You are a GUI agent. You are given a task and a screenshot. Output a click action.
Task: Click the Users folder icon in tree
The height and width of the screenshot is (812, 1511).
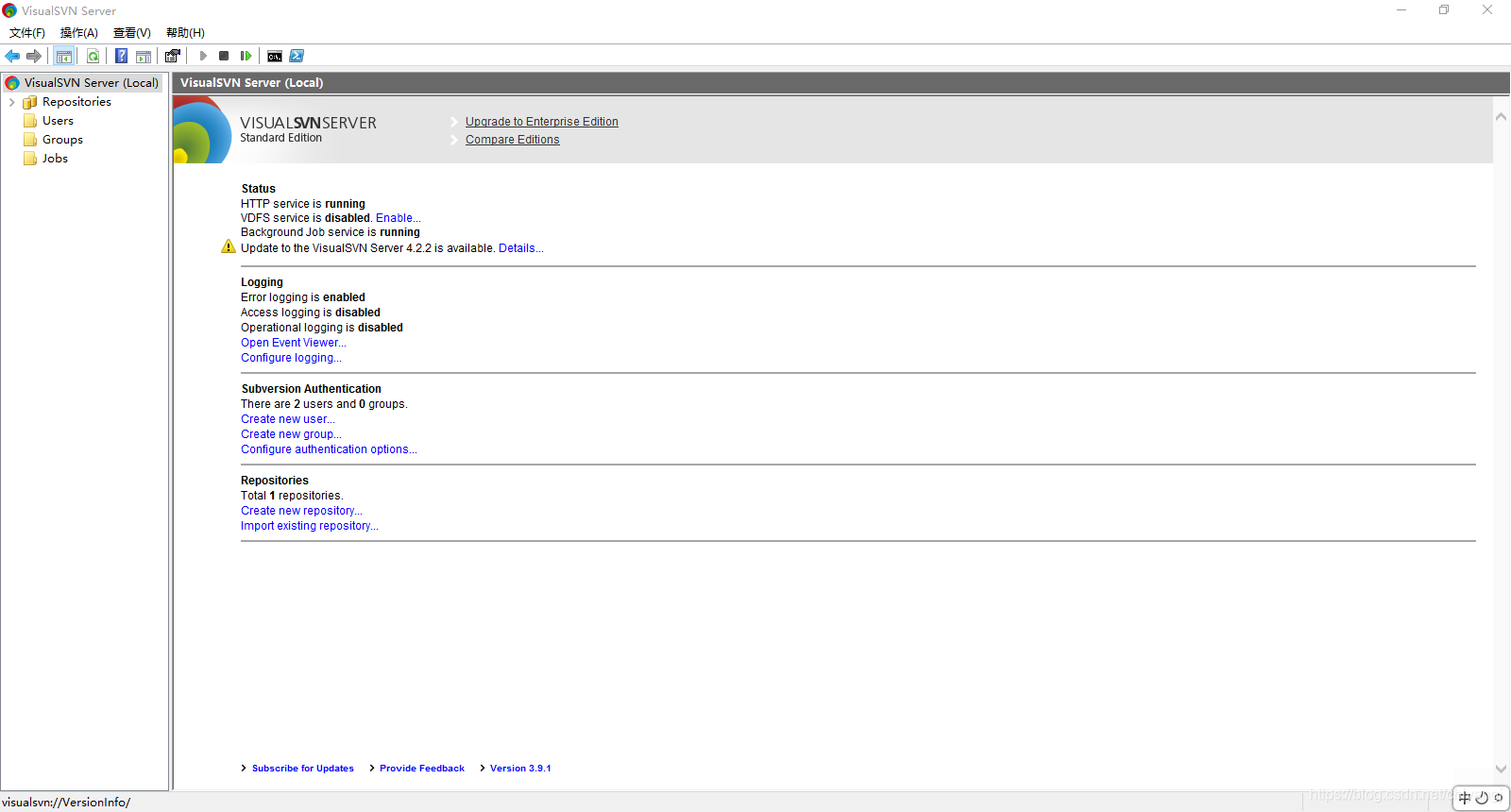coord(30,121)
